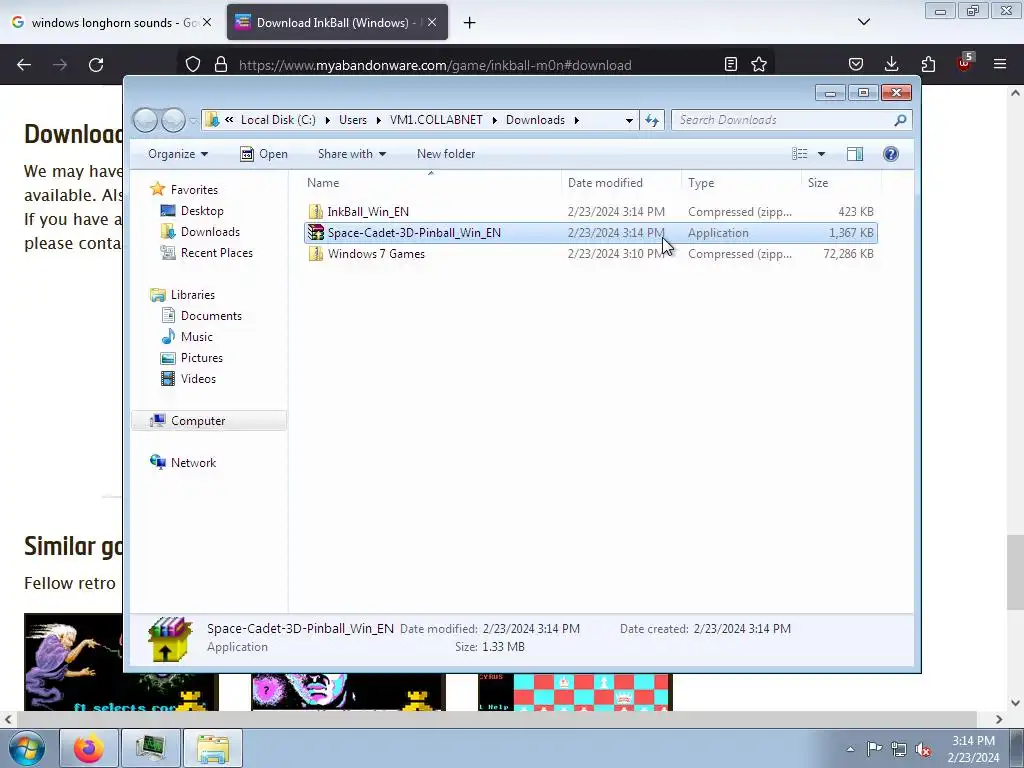This screenshot has width=1024, height=768.
Task: Click the Windows Explorer taskbar icon
Action: (213, 748)
